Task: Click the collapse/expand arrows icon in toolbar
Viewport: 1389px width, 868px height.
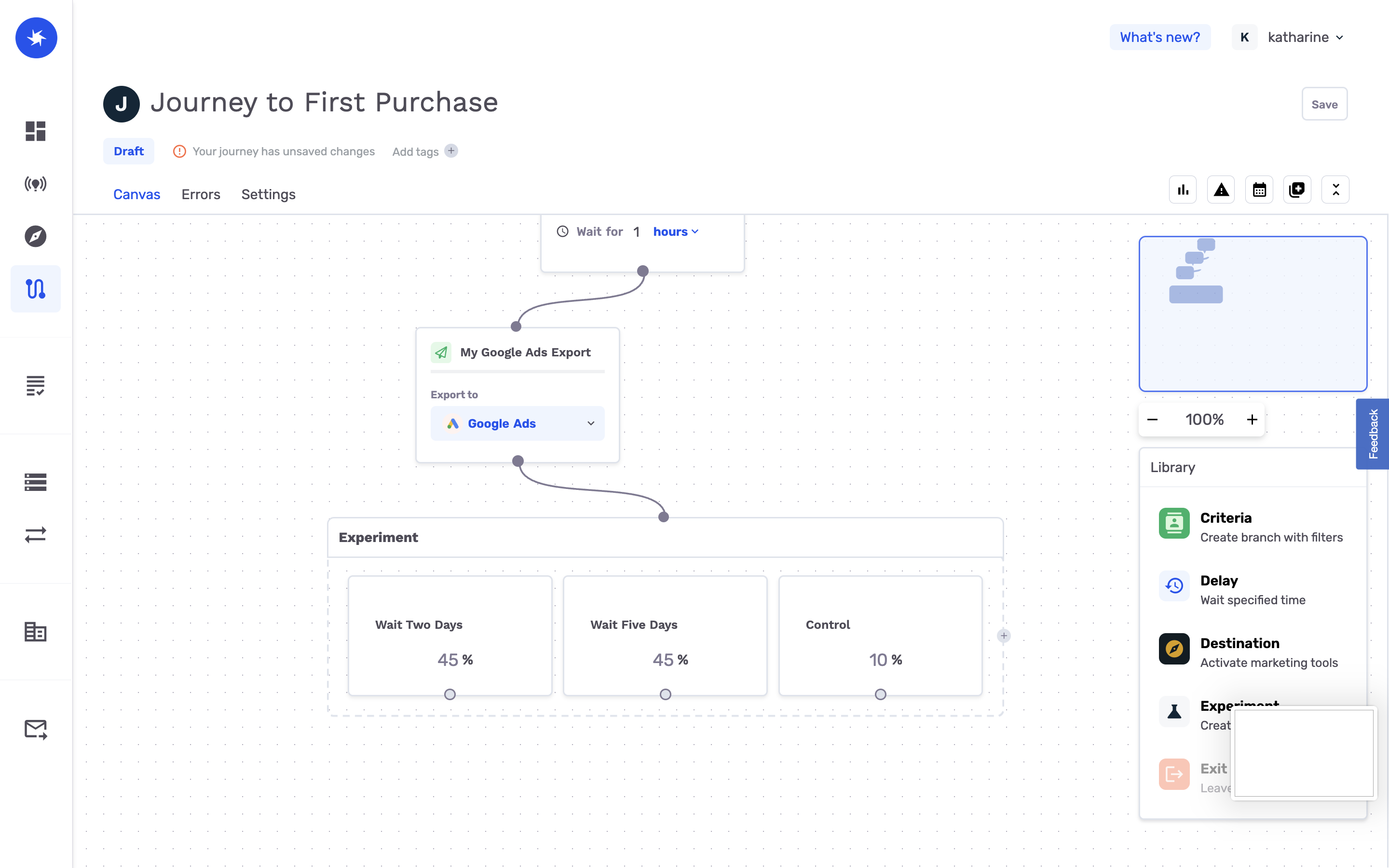Action: tap(1335, 189)
